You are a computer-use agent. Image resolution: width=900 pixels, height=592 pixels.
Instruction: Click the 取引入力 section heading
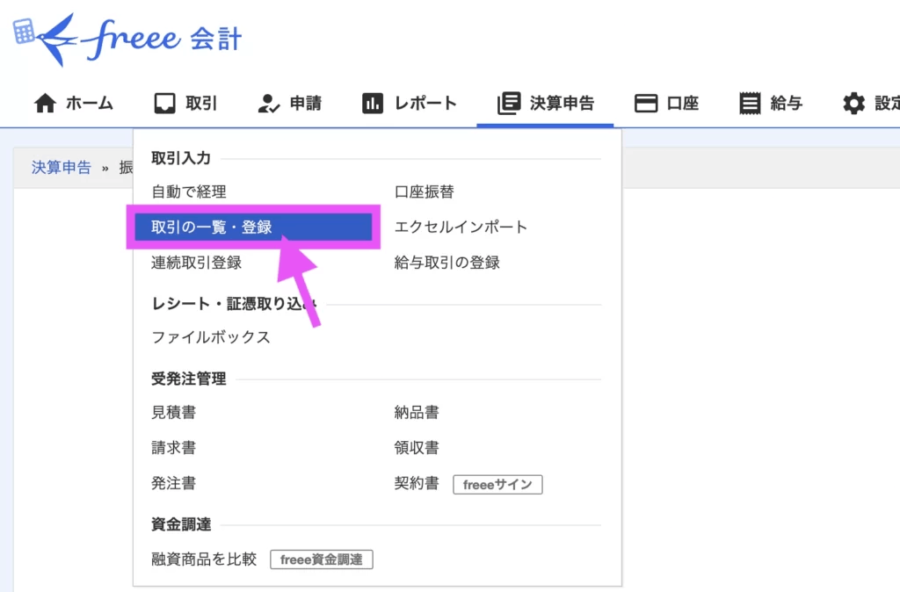click(181, 158)
